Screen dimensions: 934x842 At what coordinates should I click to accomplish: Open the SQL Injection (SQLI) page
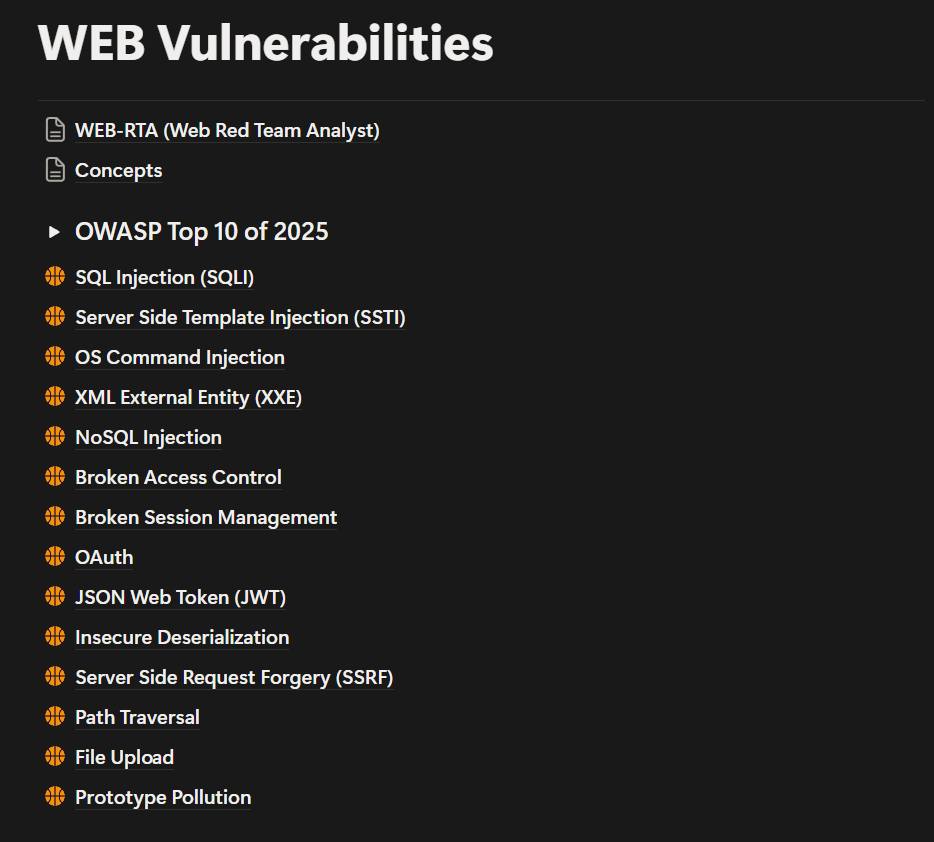(x=164, y=277)
